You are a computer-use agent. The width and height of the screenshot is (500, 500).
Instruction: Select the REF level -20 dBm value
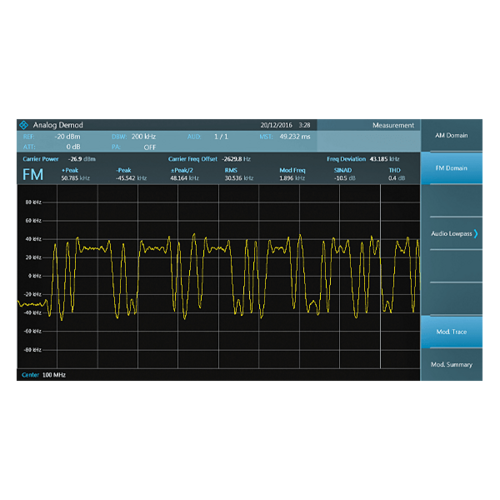[x=67, y=136]
